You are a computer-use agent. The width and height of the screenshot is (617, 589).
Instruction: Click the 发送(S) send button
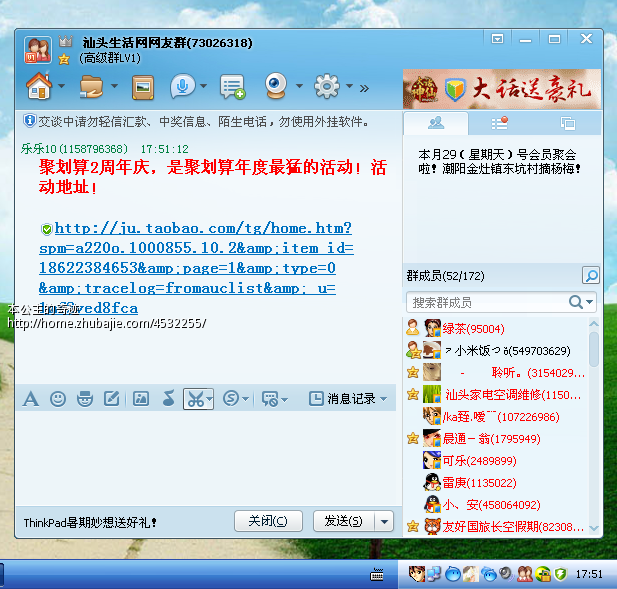pyautogui.click(x=344, y=521)
